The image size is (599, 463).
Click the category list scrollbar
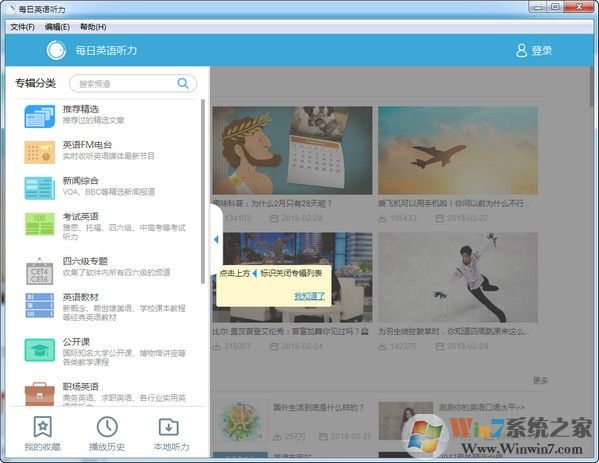click(203, 191)
